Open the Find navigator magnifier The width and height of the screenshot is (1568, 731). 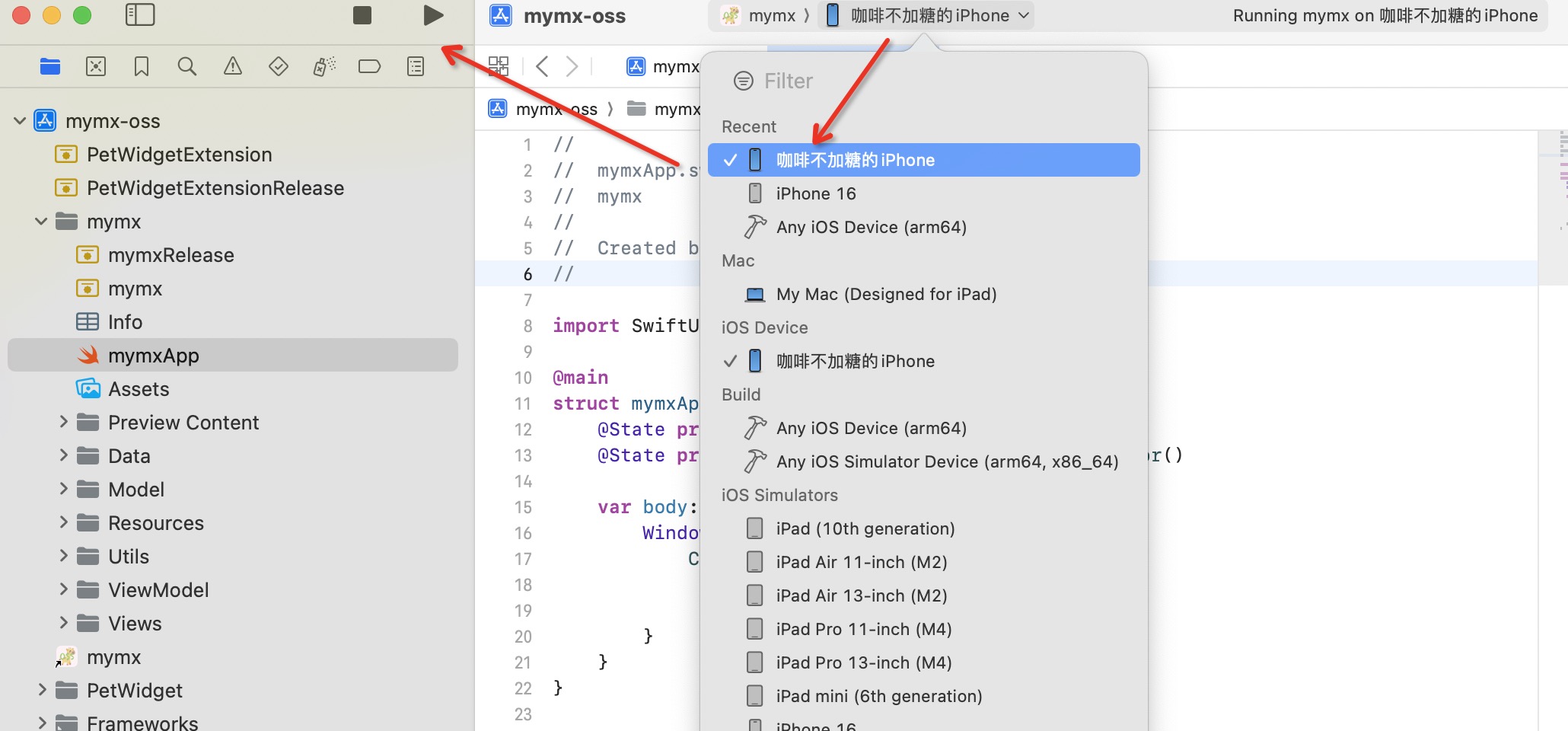pyautogui.click(x=187, y=67)
